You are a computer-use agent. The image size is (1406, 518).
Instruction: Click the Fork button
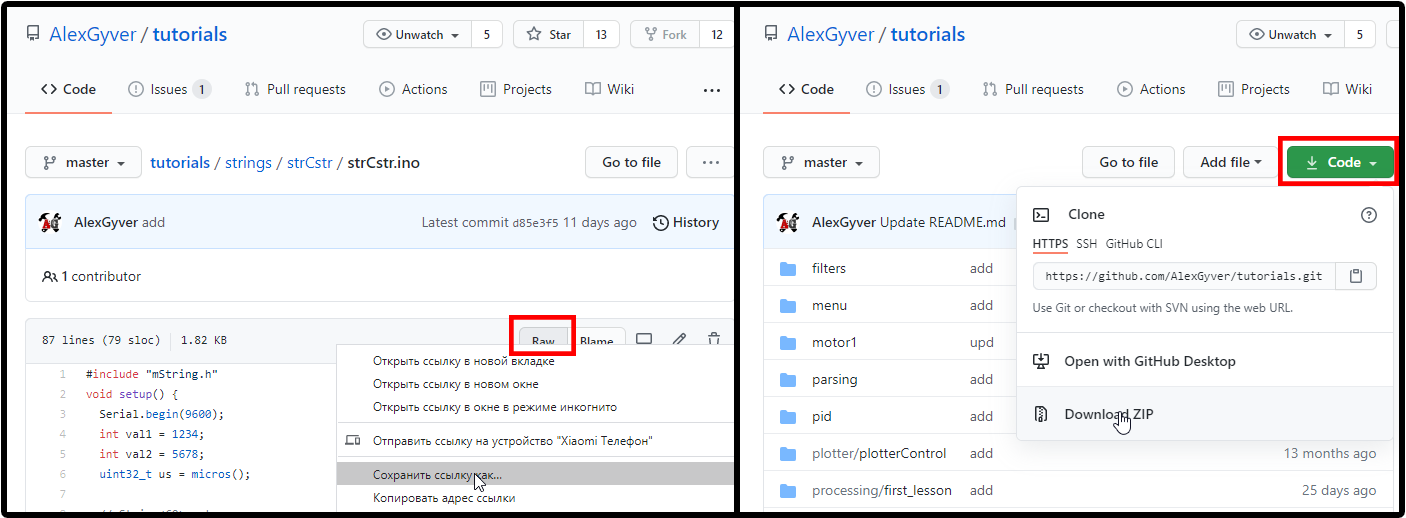click(x=664, y=34)
